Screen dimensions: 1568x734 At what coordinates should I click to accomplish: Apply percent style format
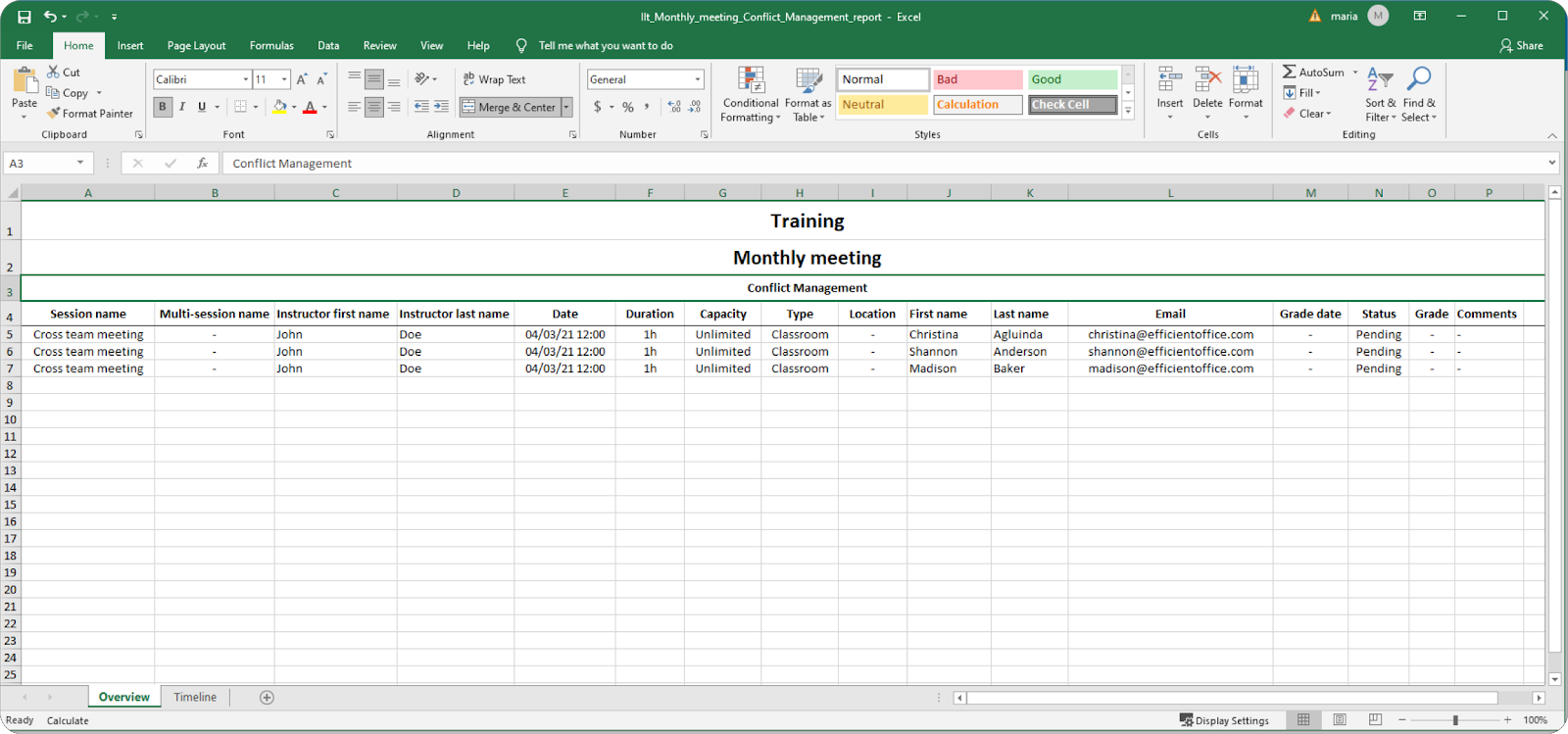[628, 107]
